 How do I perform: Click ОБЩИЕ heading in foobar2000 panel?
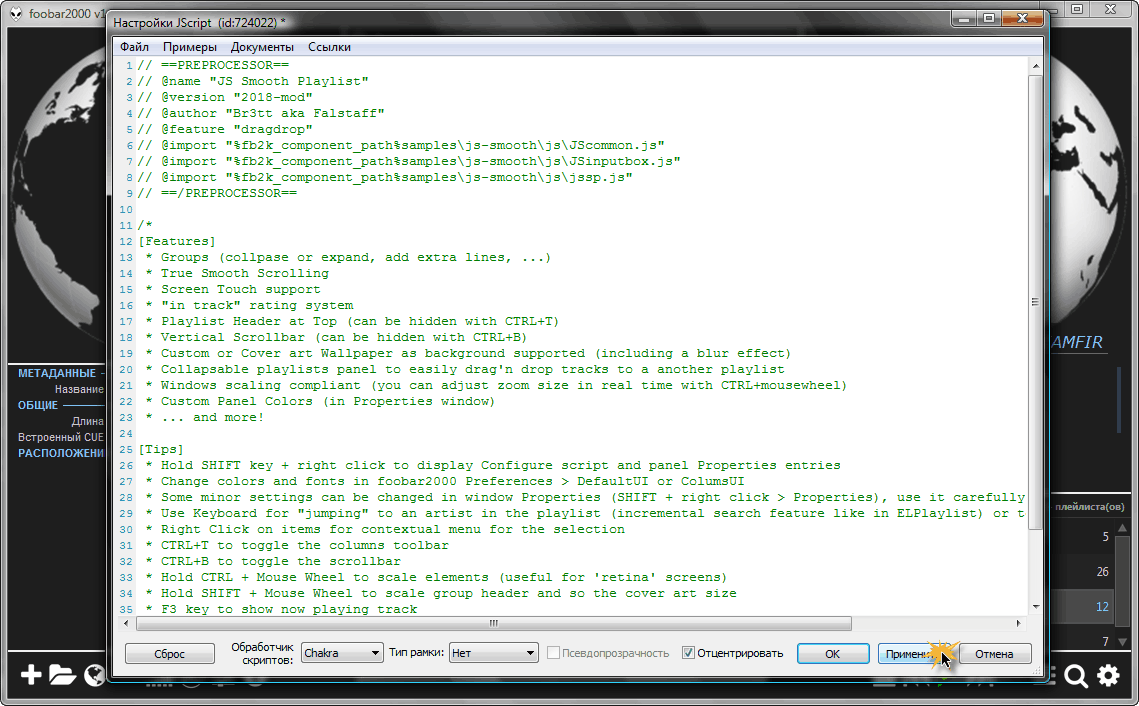38,405
